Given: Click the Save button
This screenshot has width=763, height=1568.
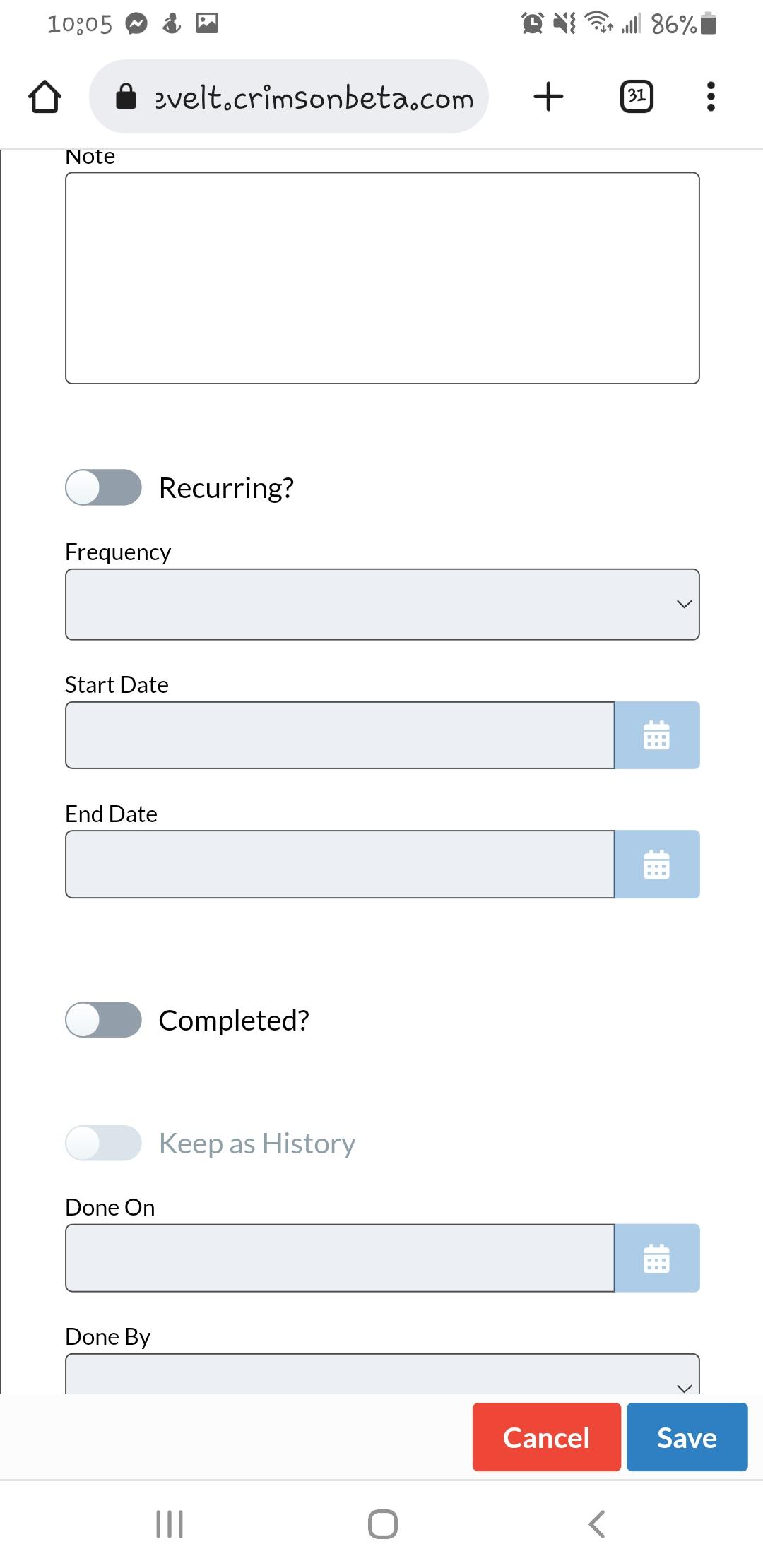Looking at the screenshot, I should (x=687, y=1437).
